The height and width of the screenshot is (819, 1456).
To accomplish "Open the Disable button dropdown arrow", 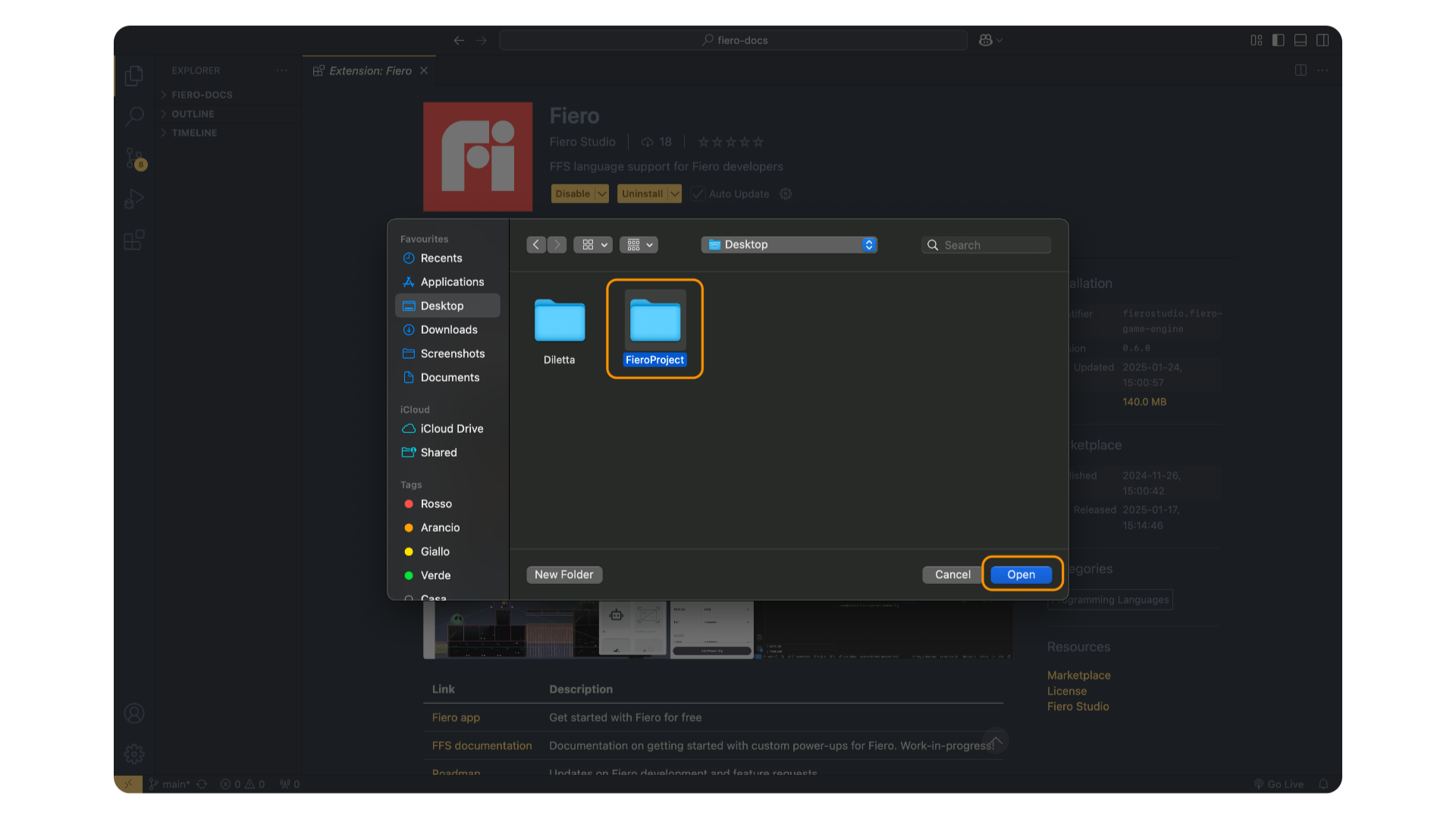I will pos(602,194).
